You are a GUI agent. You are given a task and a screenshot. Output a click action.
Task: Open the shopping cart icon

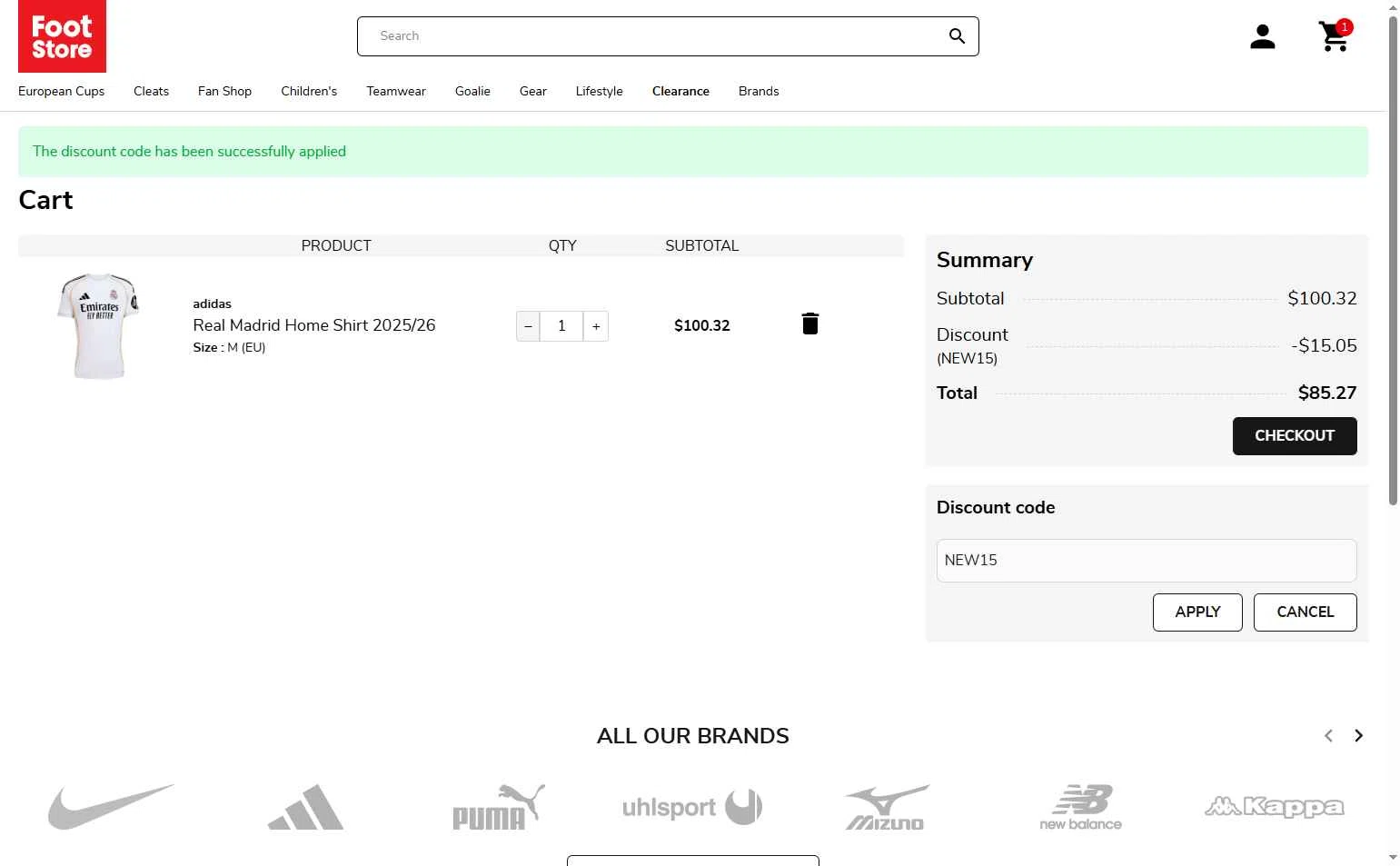(1335, 36)
